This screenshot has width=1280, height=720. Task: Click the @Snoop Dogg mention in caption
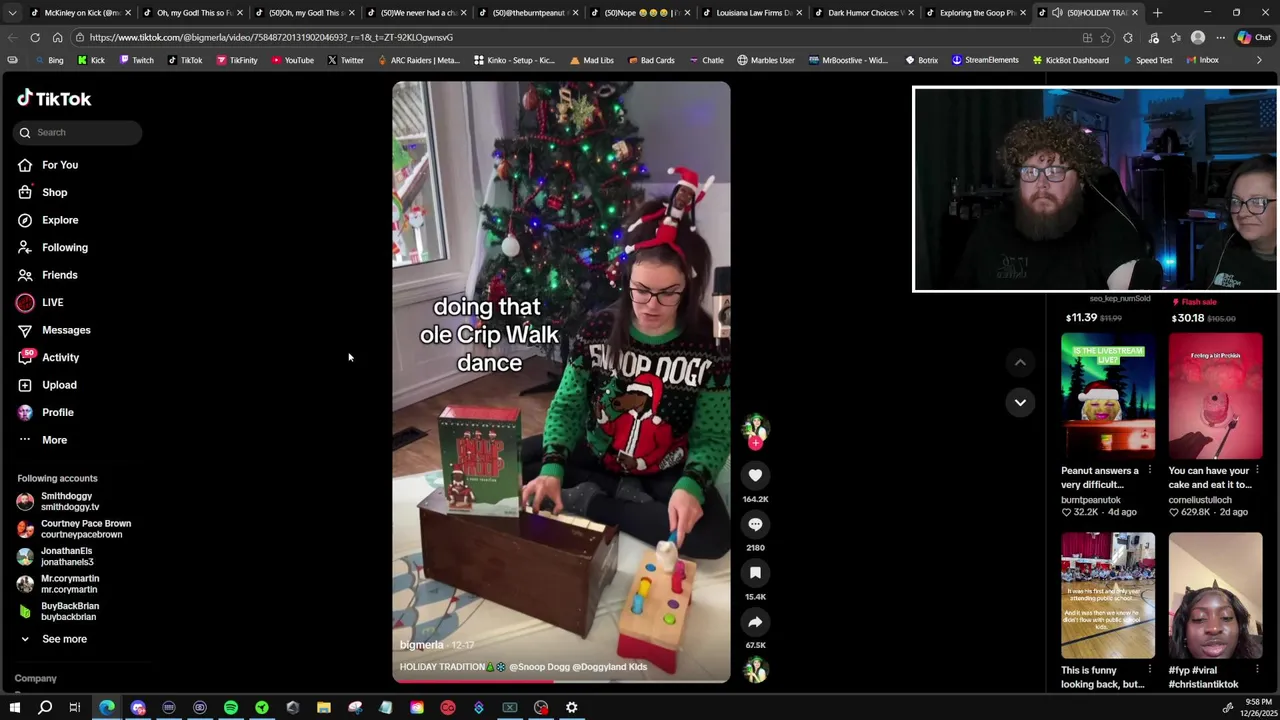pos(538,667)
